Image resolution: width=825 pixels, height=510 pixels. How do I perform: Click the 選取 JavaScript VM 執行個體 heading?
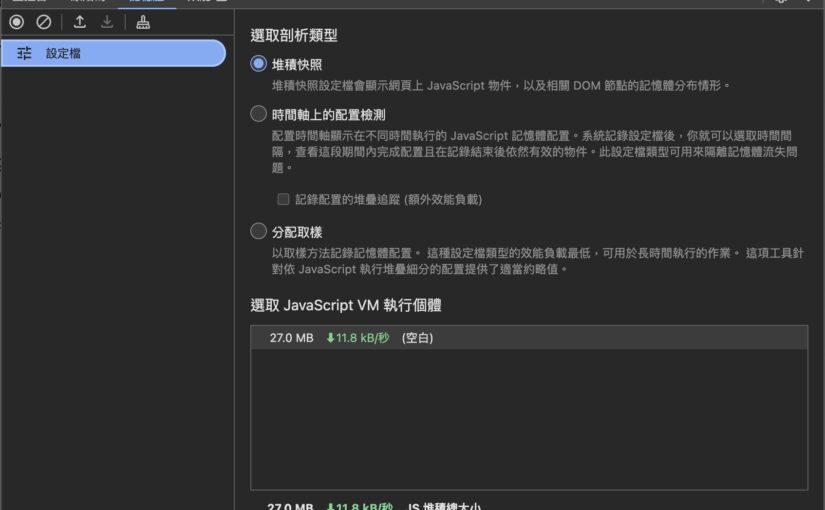[345, 304]
